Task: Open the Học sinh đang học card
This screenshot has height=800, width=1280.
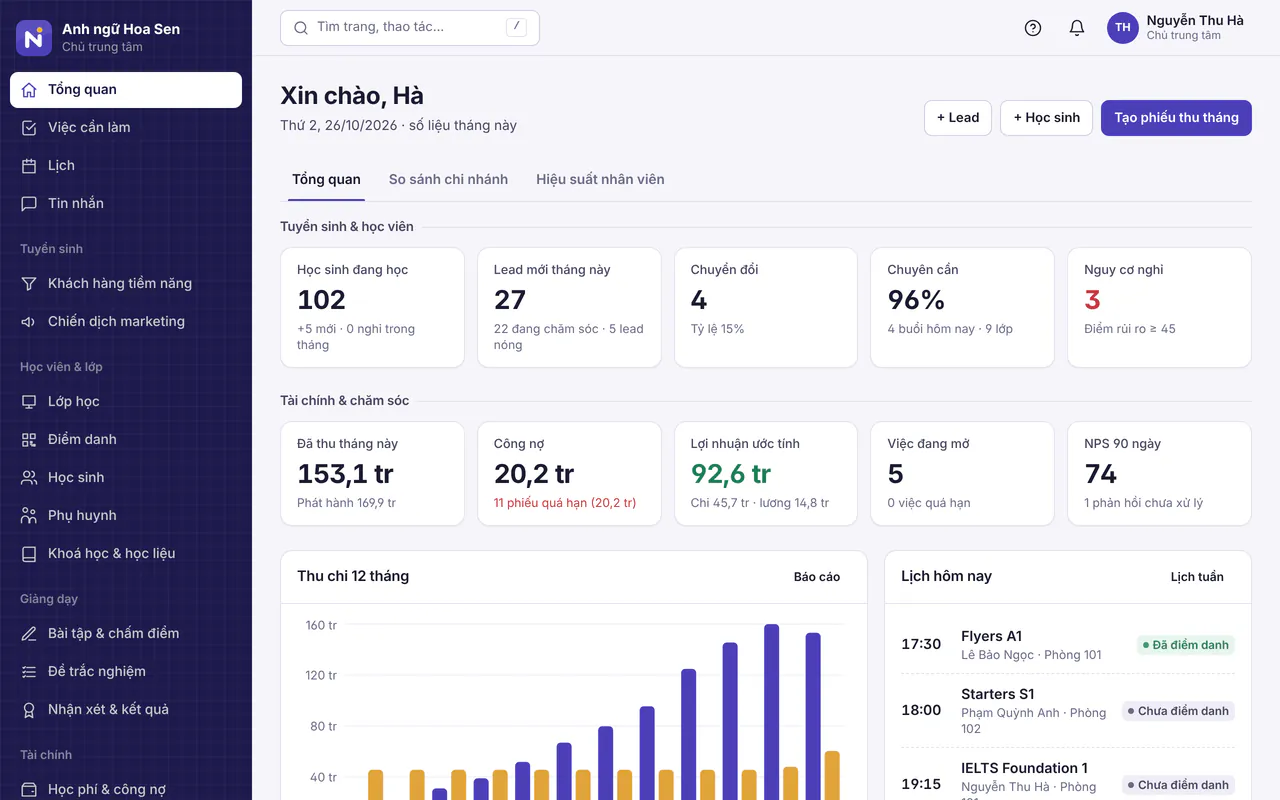Action: (372, 308)
